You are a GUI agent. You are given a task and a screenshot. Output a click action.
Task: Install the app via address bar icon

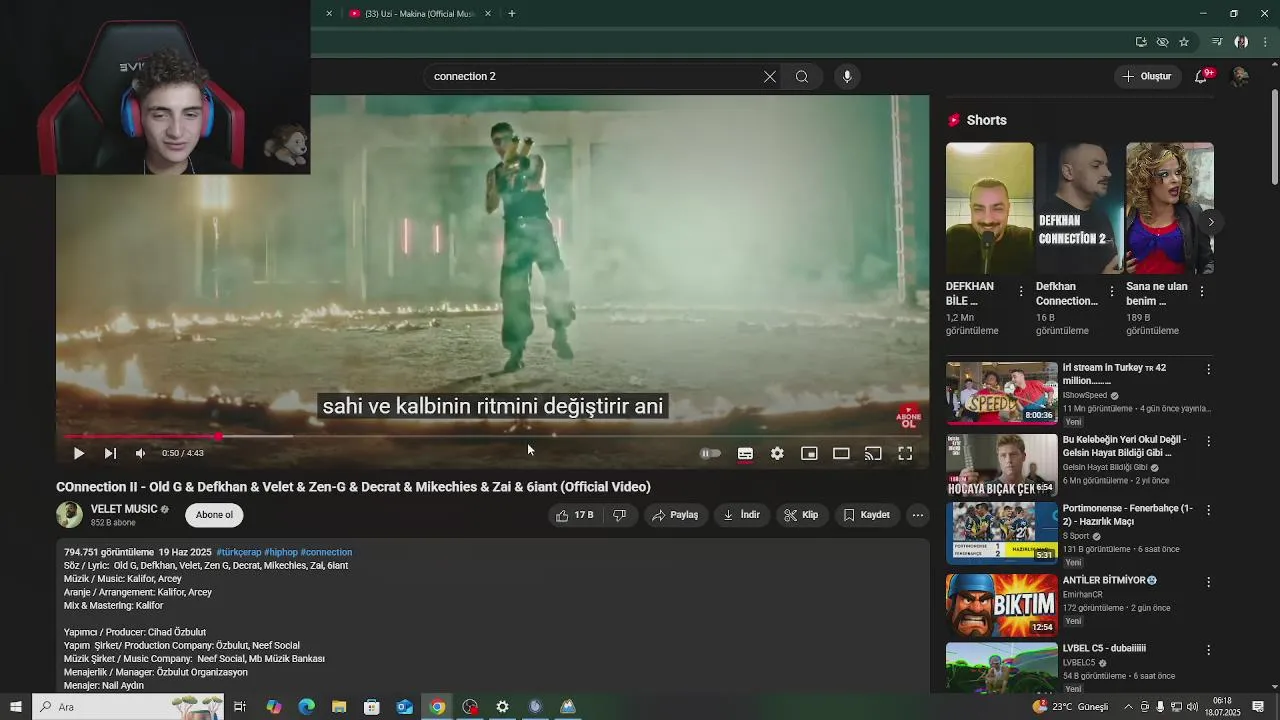1141,42
